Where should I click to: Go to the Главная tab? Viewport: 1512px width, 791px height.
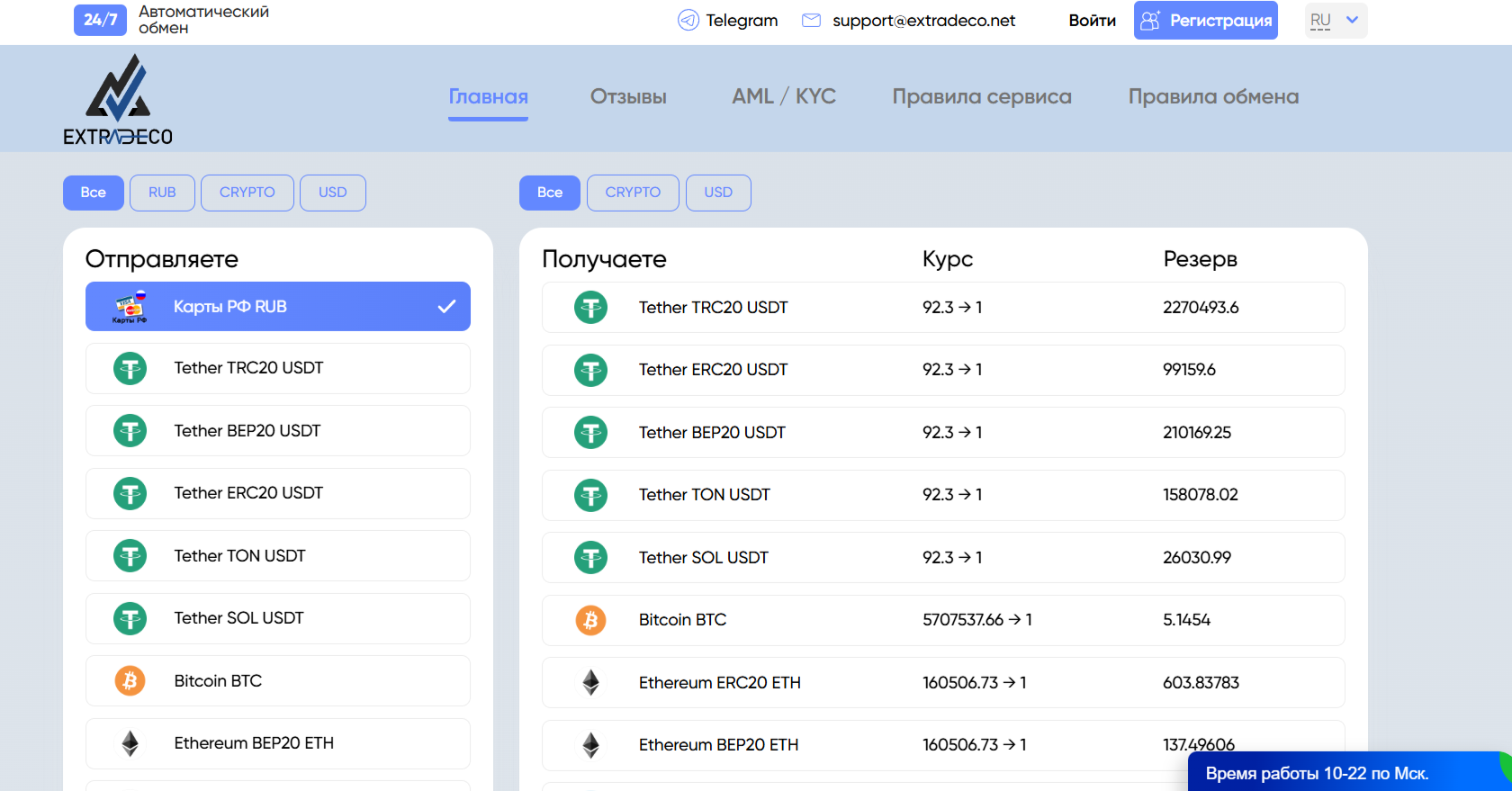[489, 97]
